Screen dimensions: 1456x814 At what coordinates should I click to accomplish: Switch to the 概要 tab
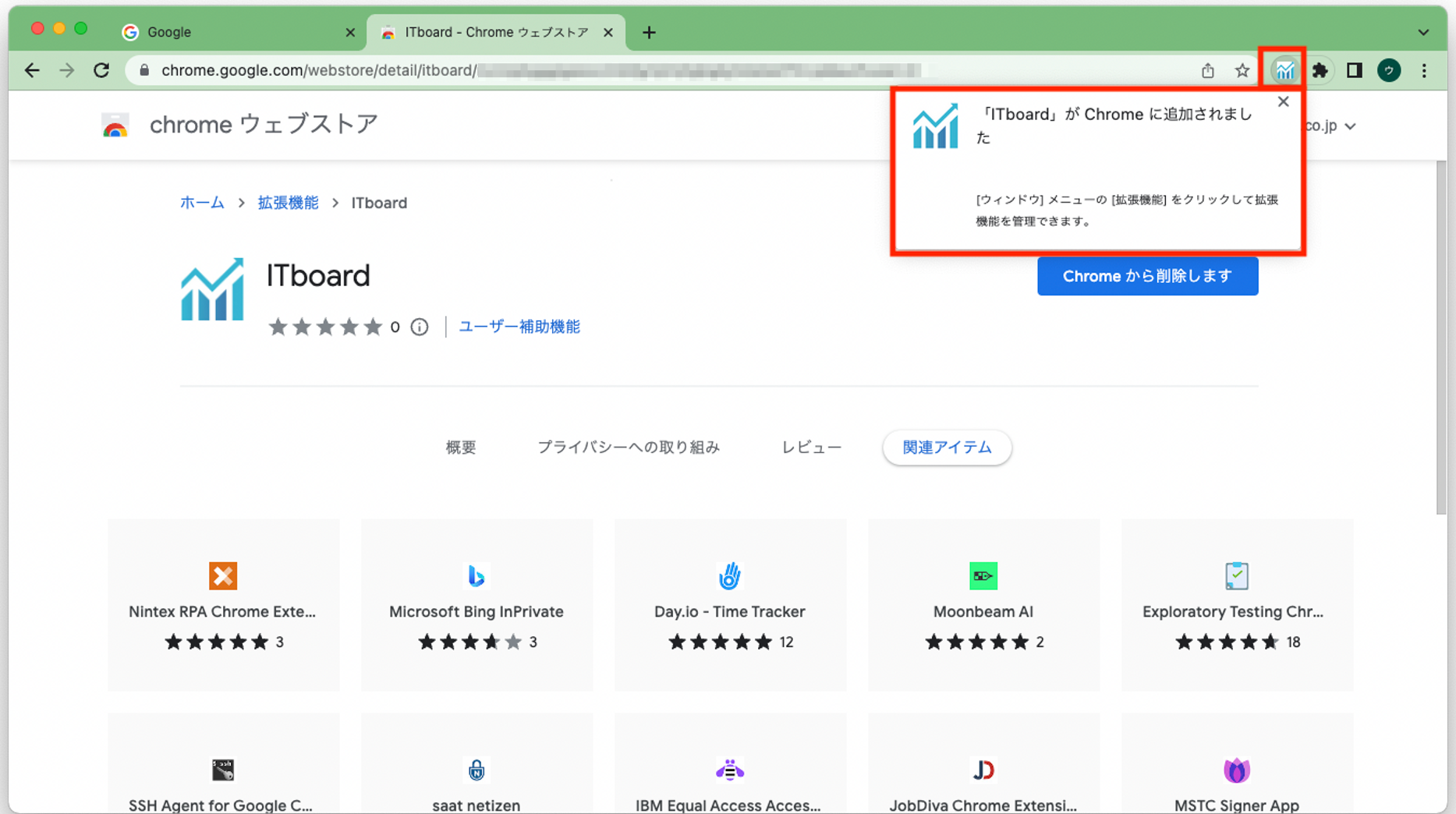tap(460, 448)
